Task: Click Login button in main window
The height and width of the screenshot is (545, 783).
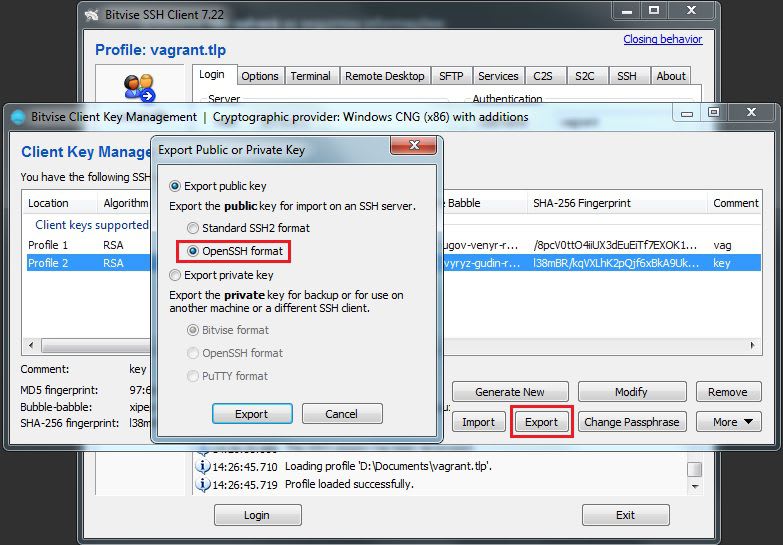Action: [x=258, y=515]
